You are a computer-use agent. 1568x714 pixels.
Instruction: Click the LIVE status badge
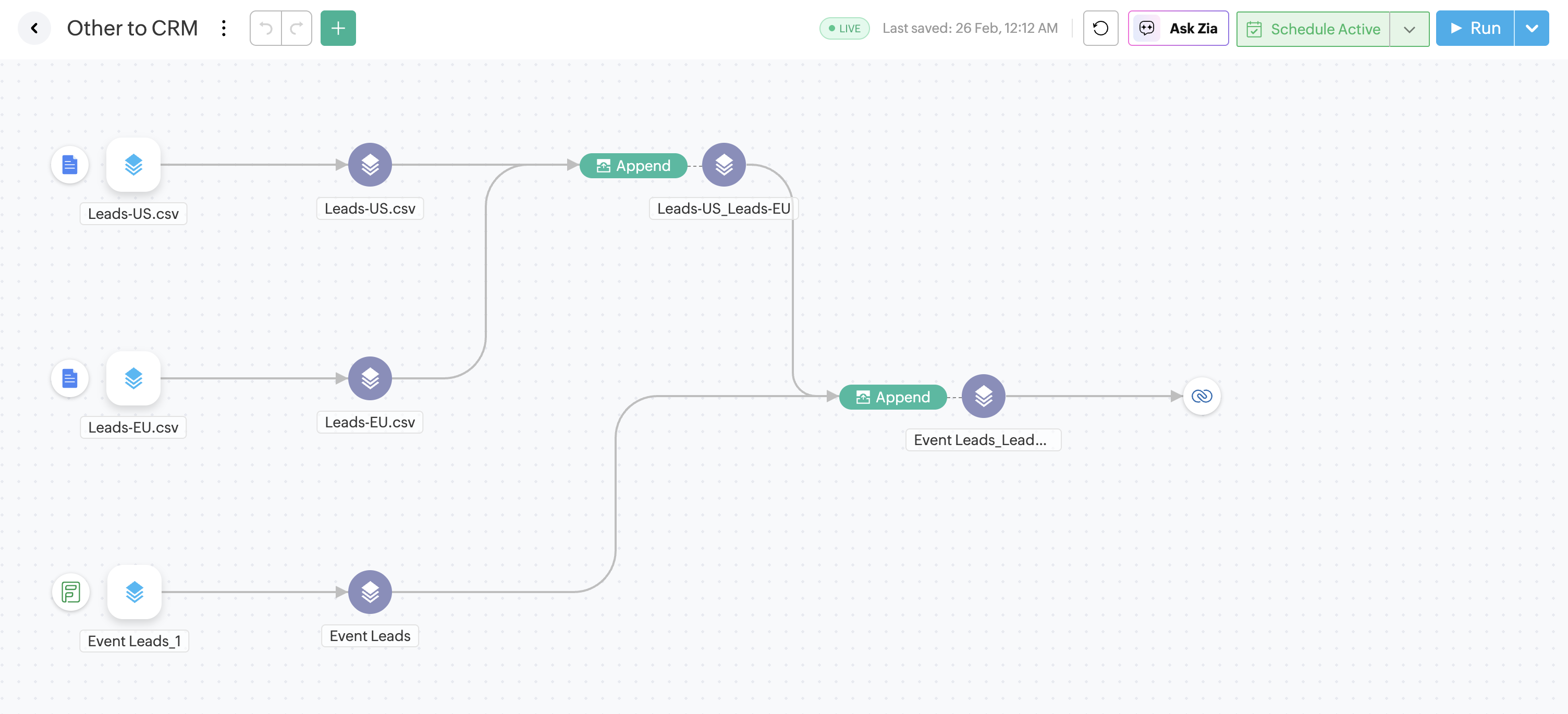coord(844,28)
